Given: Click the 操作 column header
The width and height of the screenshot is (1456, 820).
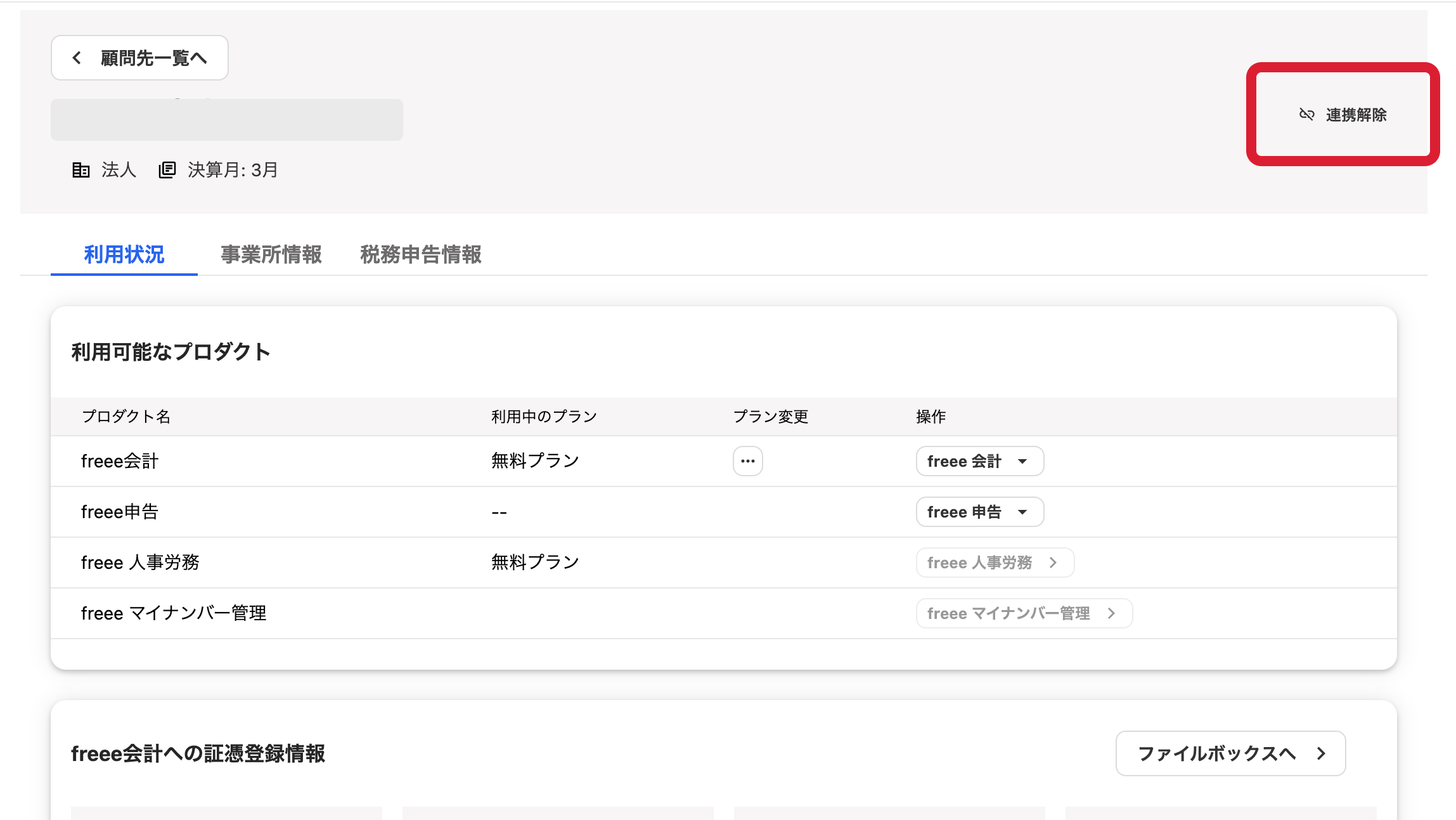Looking at the screenshot, I should point(931,417).
